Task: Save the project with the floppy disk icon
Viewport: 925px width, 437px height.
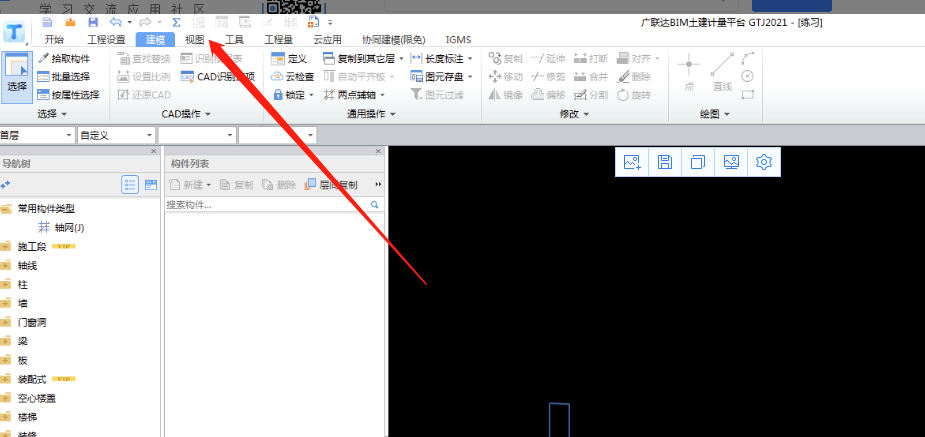Action: click(x=93, y=22)
